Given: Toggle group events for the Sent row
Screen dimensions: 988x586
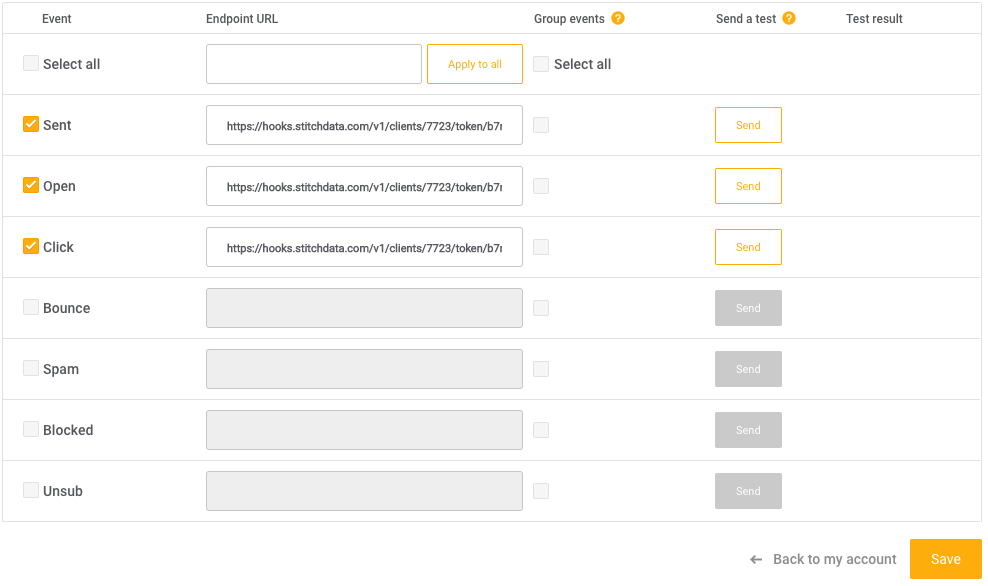Looking at the screenshot, I should tap(540, 124).
